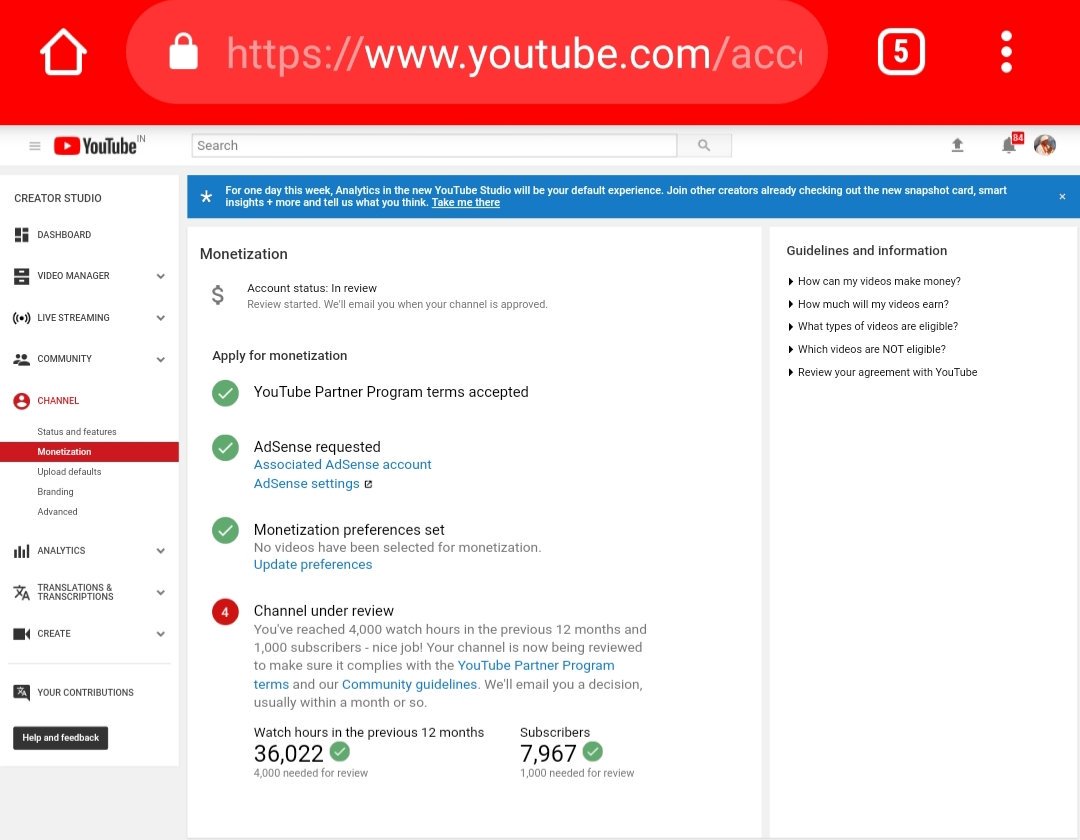Expand the Analytics chevron

click(160, 551)
